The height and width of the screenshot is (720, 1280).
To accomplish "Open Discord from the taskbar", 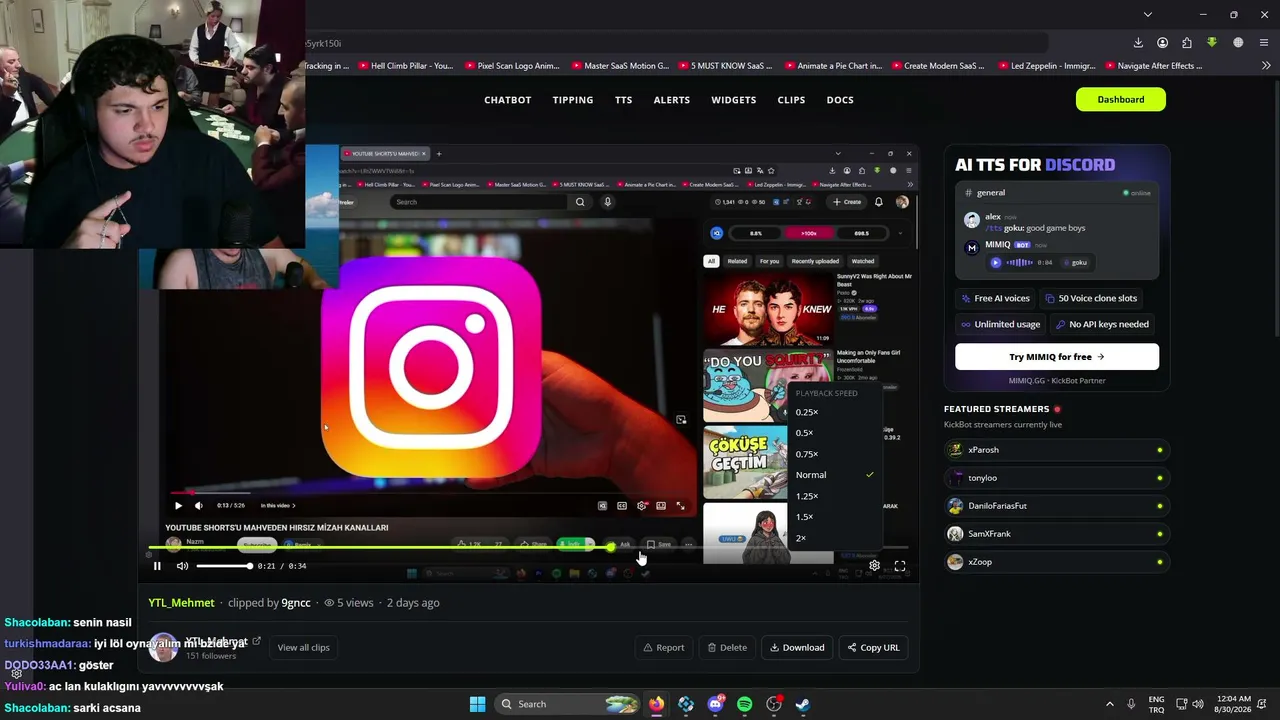I will pyautogui.click(x=715, y=704).
